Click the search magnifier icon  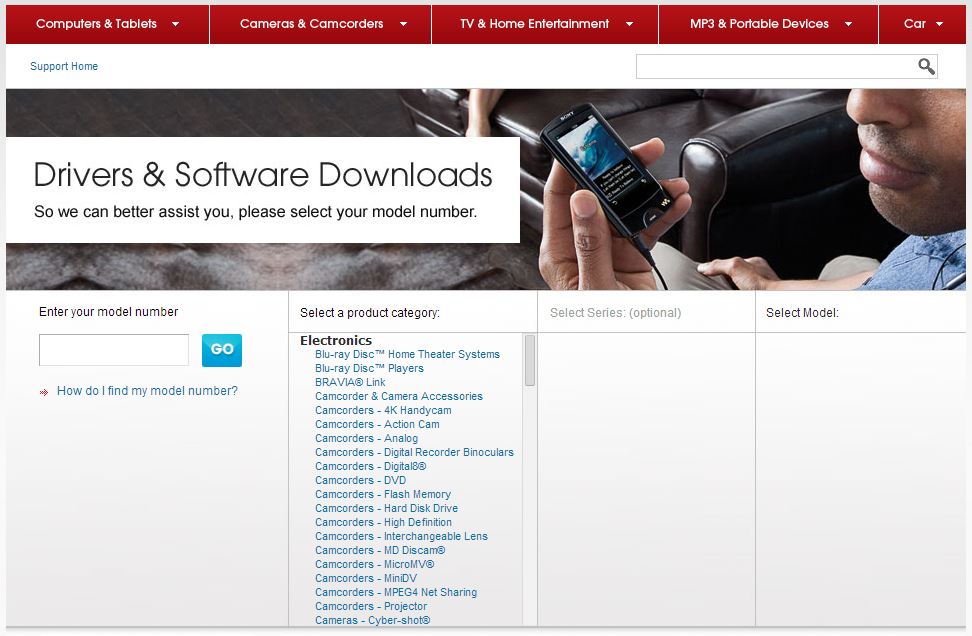click(x=926, y=66)
